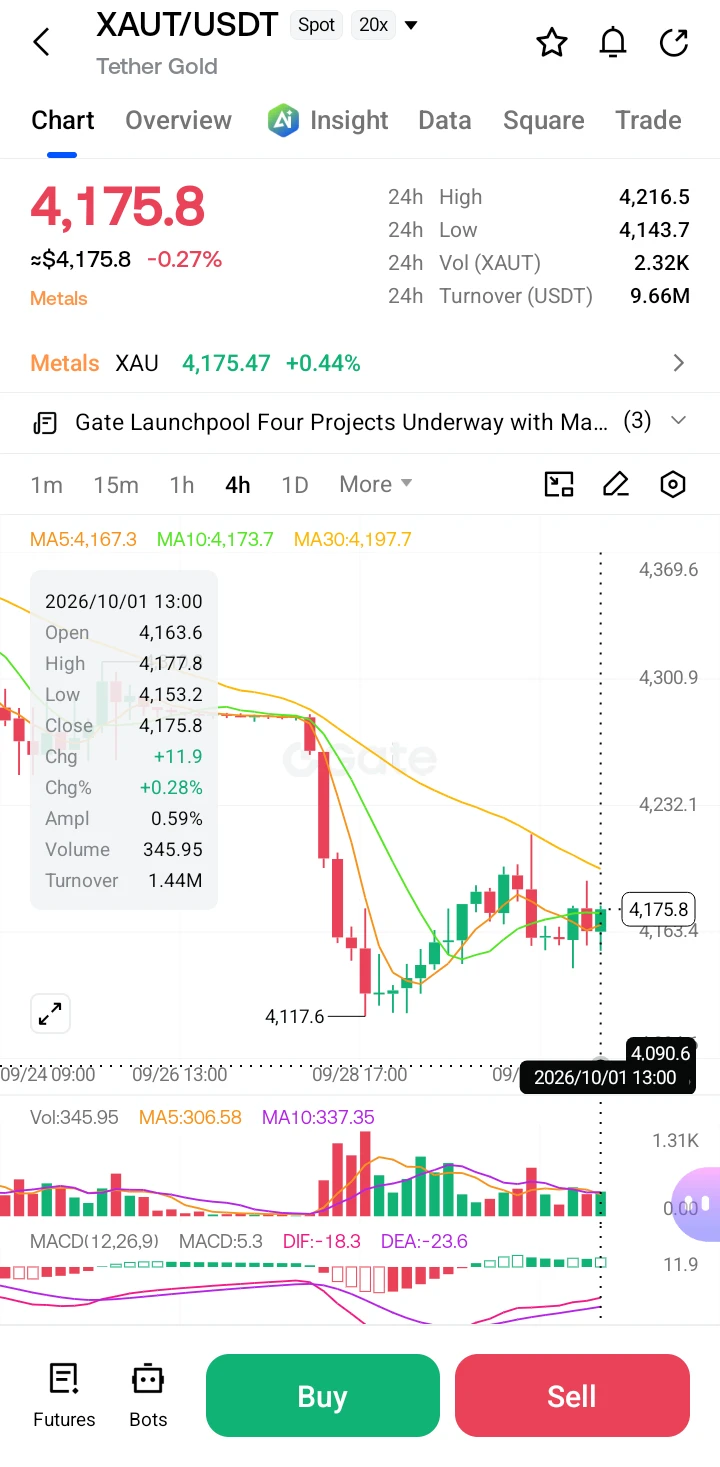
Task: Tap the DEA:-23.6 value
Action: [x=424, y=1241]
